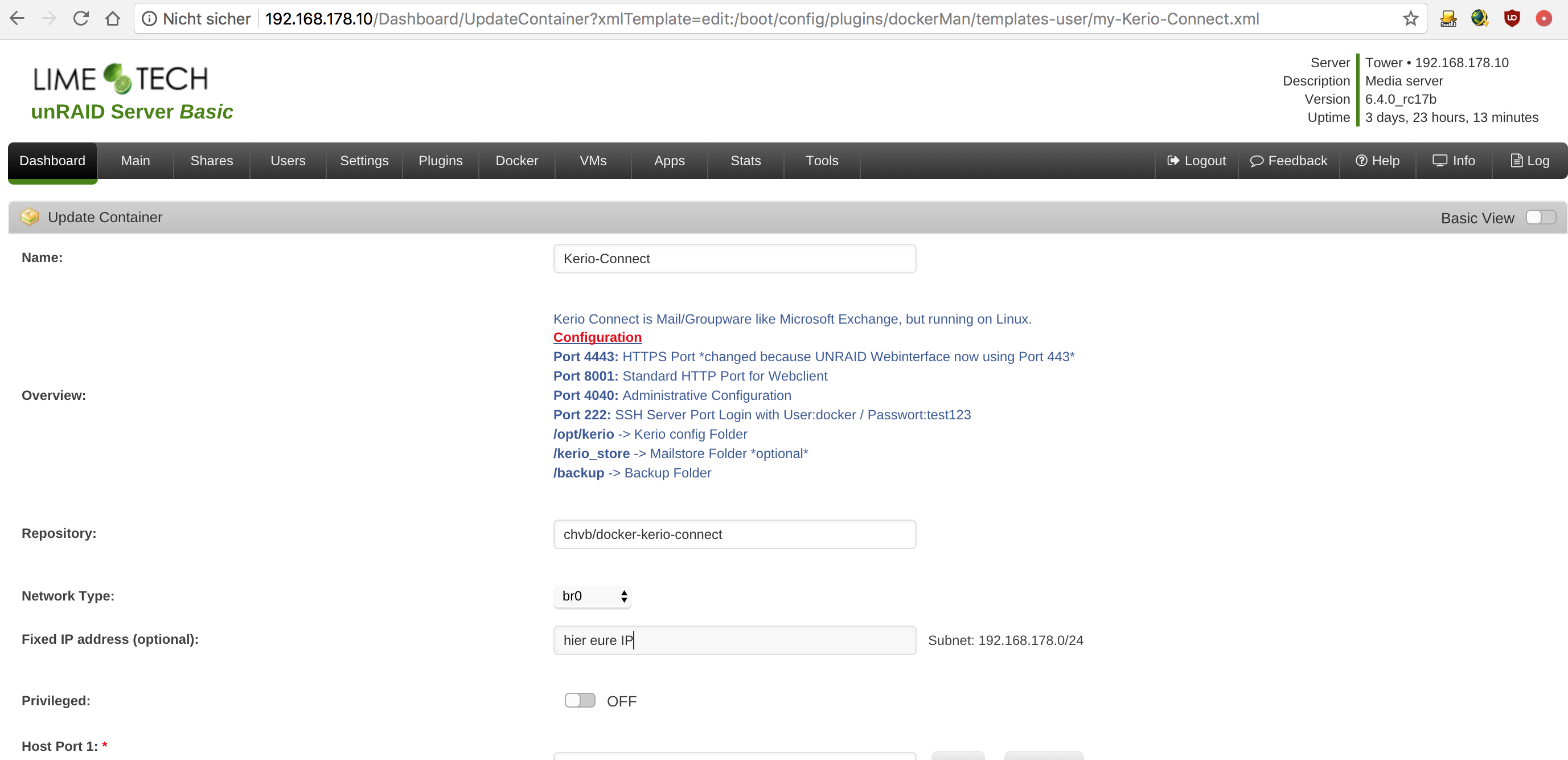Click the Port 222 SSH description
This screenshot has width=1568, height=760.
coord(762,415)
